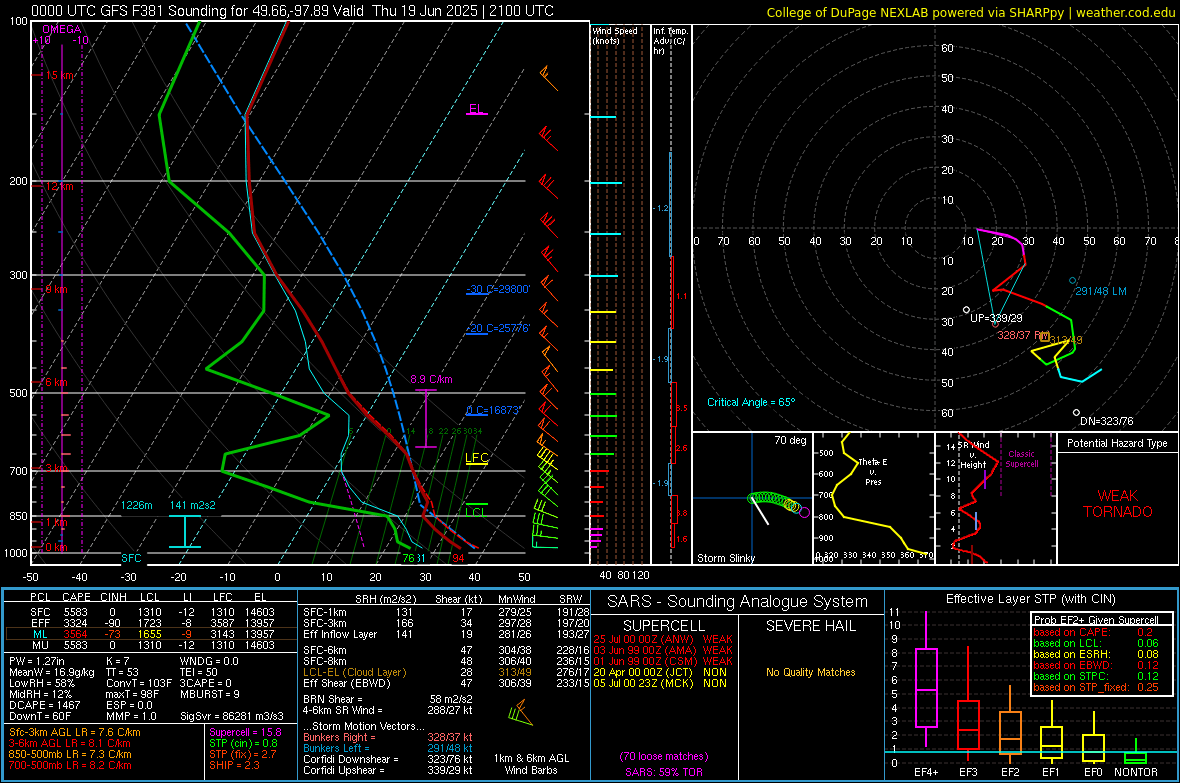Click the -30 C=29800' height label

click(x=498, y=290)
